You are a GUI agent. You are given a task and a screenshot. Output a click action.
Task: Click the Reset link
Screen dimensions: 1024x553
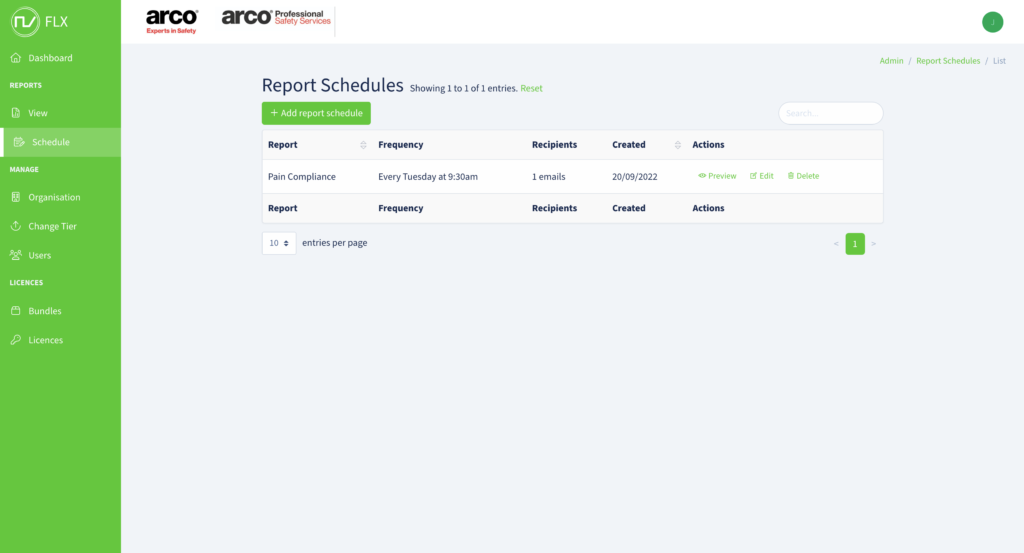(x=531, y=89)
